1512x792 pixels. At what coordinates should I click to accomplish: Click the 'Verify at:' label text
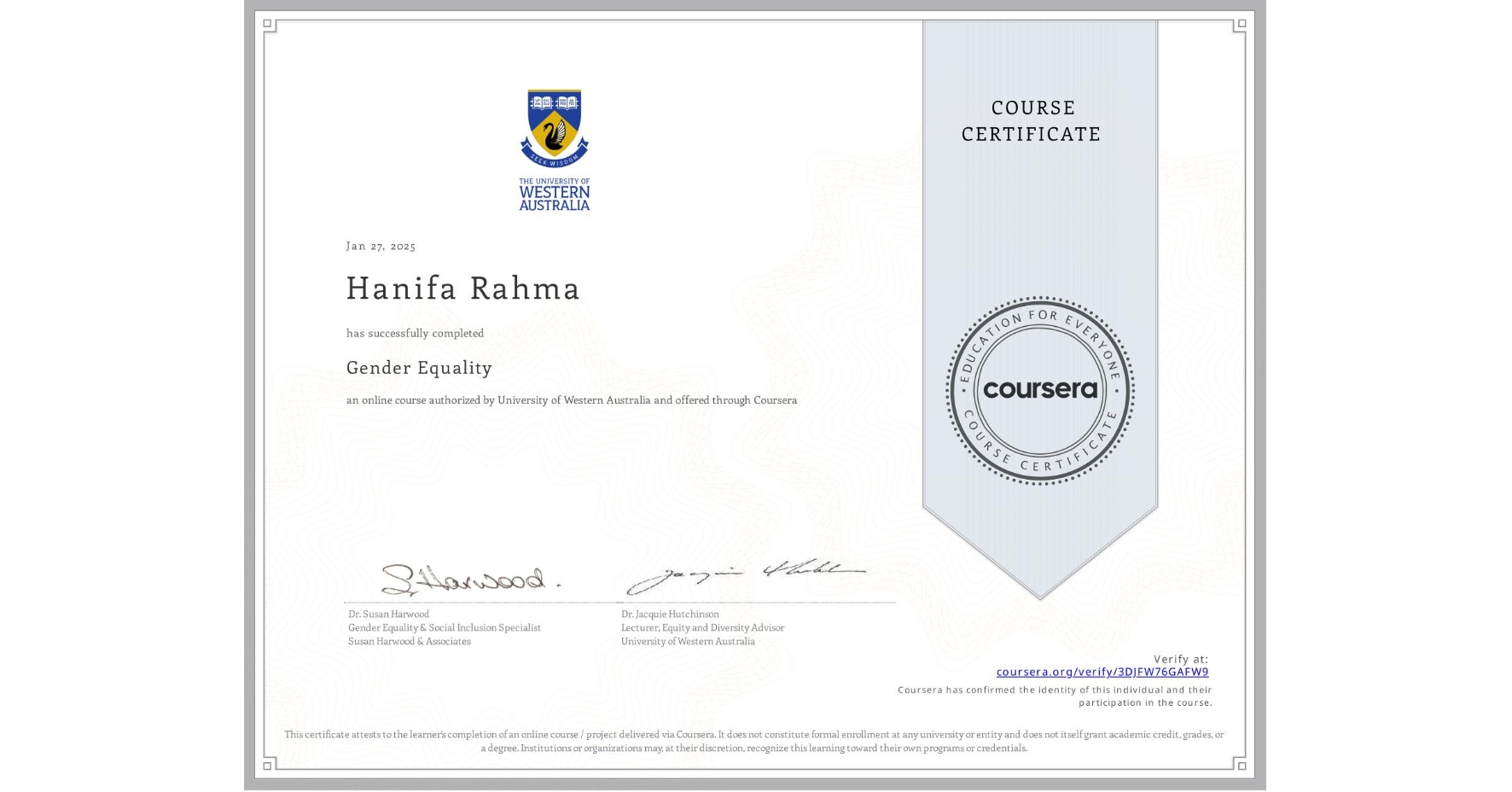pyautogui.click(x=1182, y=657)
